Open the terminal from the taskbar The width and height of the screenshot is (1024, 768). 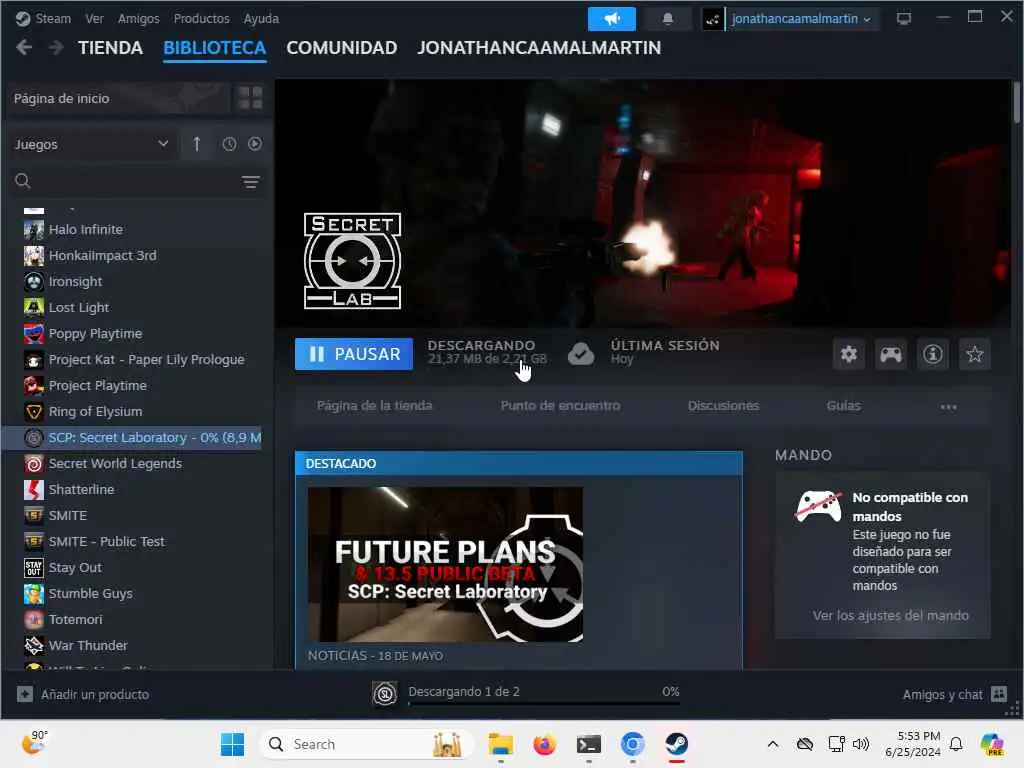click(588, 744)
